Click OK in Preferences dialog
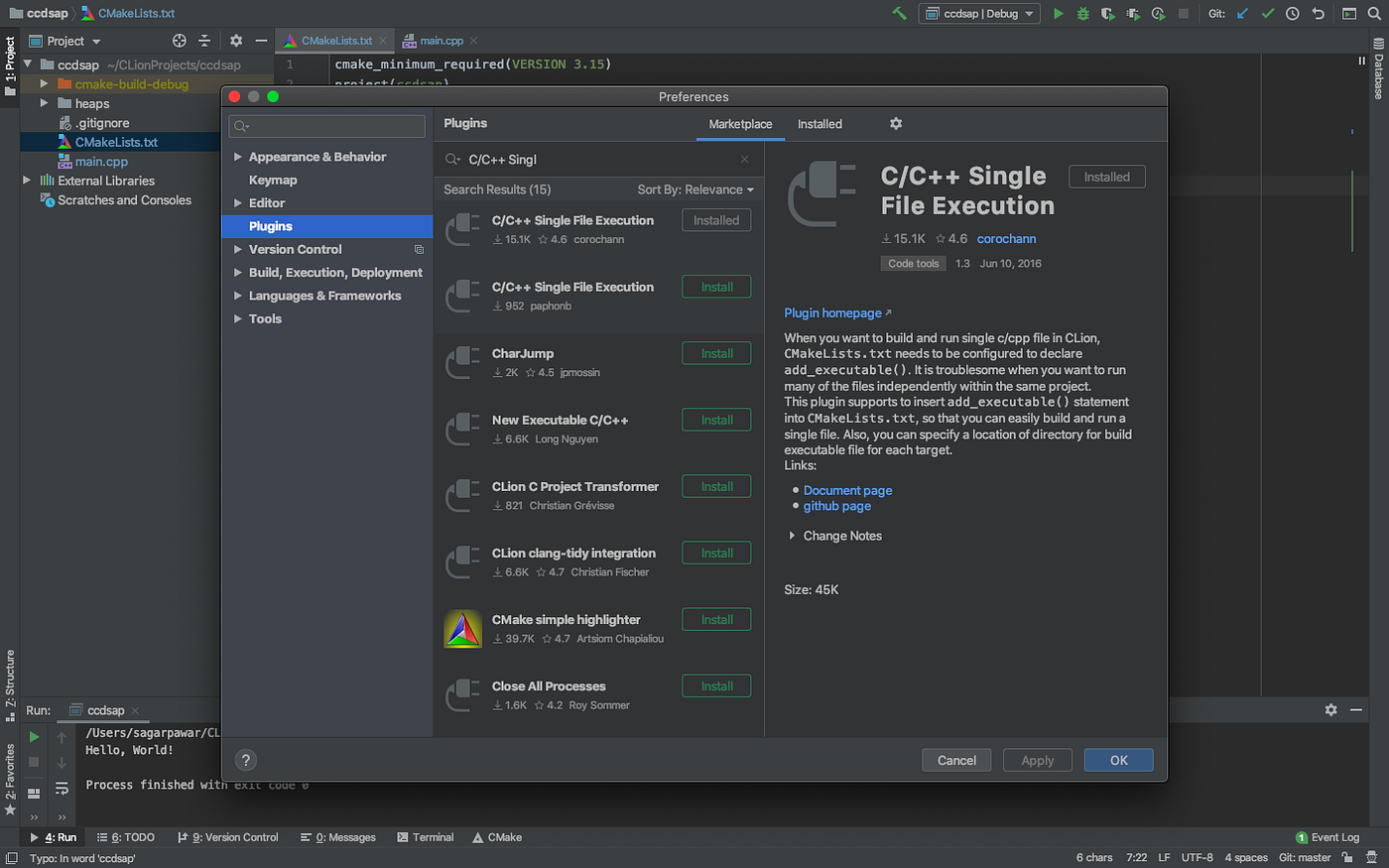The image size is (1389, 868). (x=1119, y=760)
